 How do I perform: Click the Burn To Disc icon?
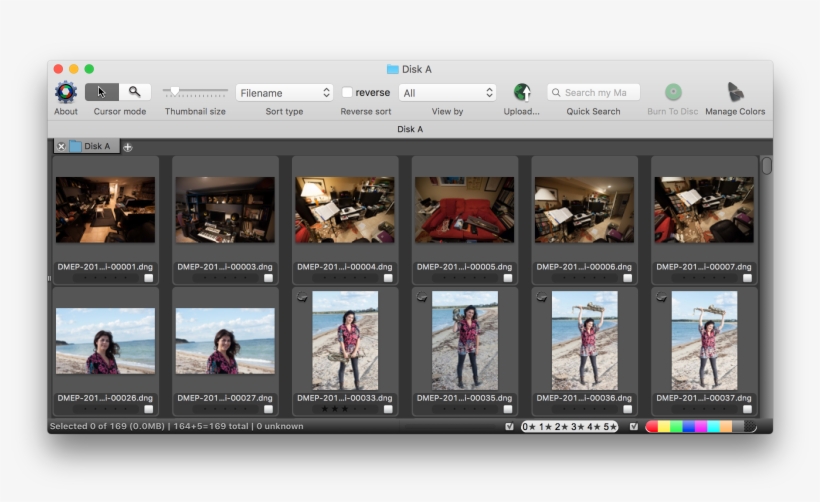(673, 92)
